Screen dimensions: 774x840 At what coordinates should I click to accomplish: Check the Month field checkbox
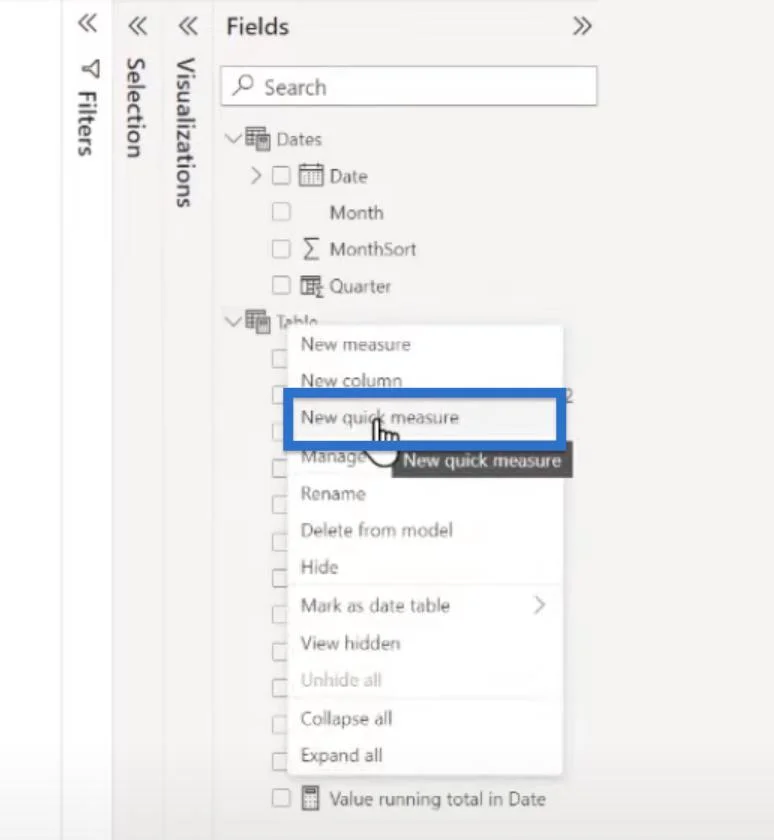(281, 212)
